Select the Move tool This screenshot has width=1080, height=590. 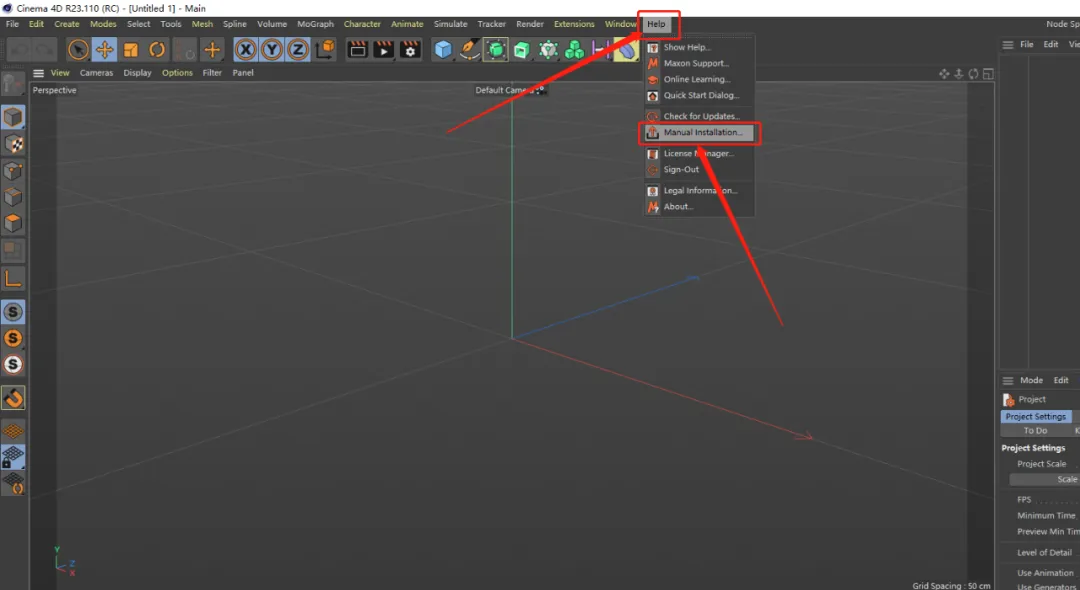[x=105, y=50]
